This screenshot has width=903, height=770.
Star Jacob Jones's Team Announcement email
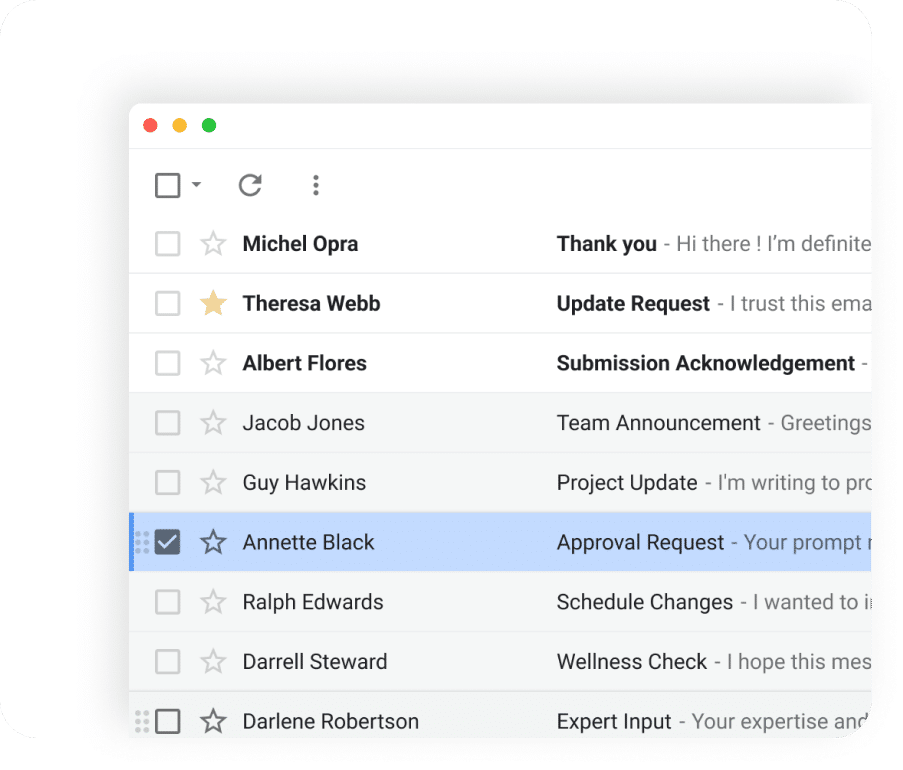point(213,422)
